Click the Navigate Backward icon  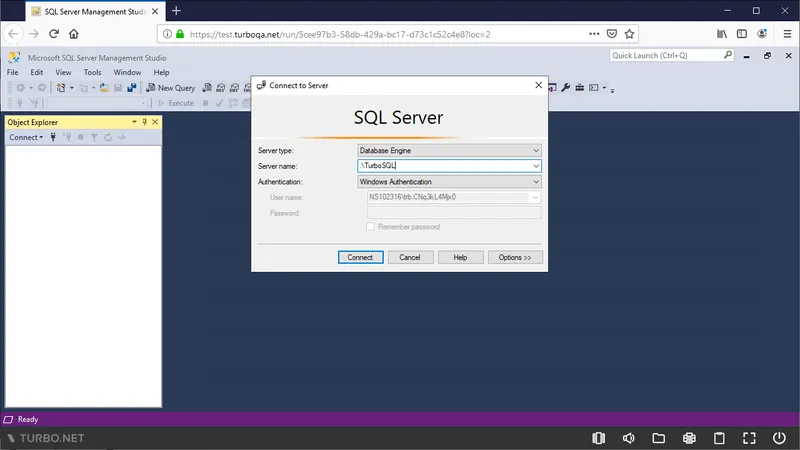point(20,88)
